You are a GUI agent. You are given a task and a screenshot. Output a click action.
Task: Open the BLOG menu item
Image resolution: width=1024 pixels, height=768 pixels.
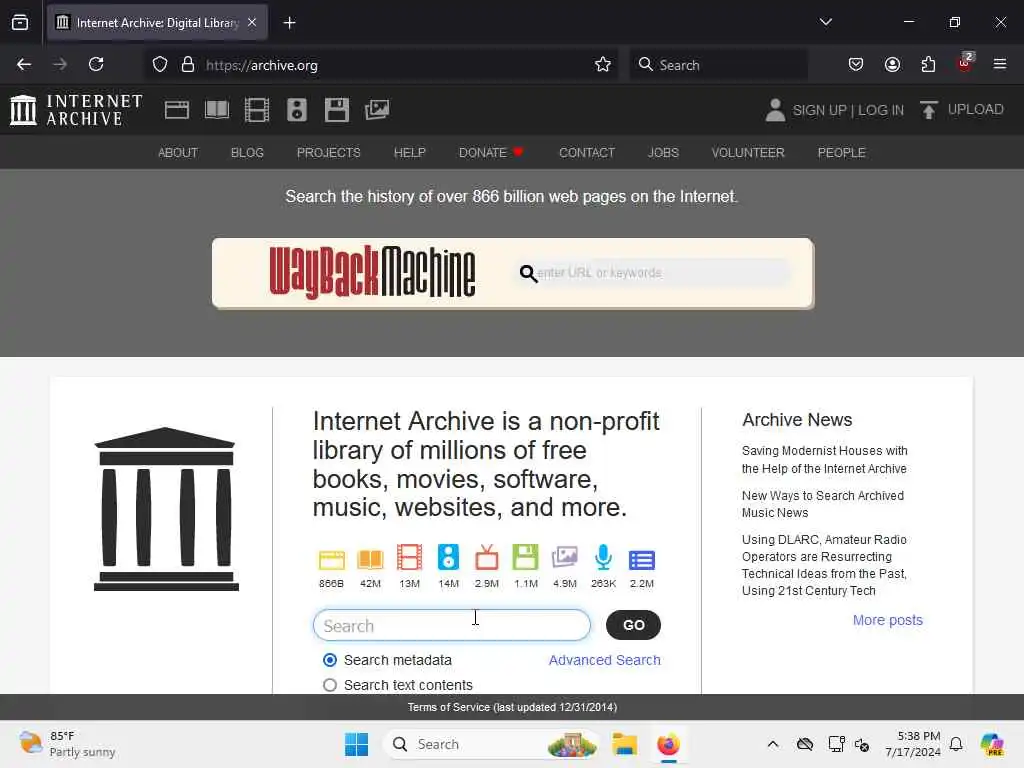pyautogui.click(x=247, y=152)
